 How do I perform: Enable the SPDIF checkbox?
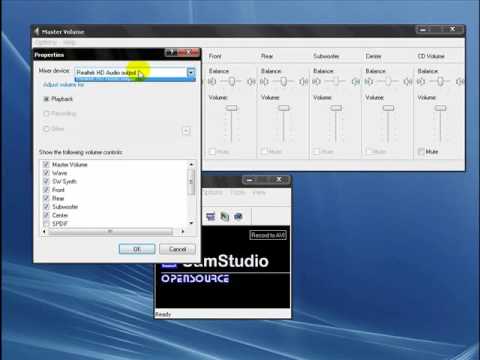pyautogui.click(x=46, y=224)
